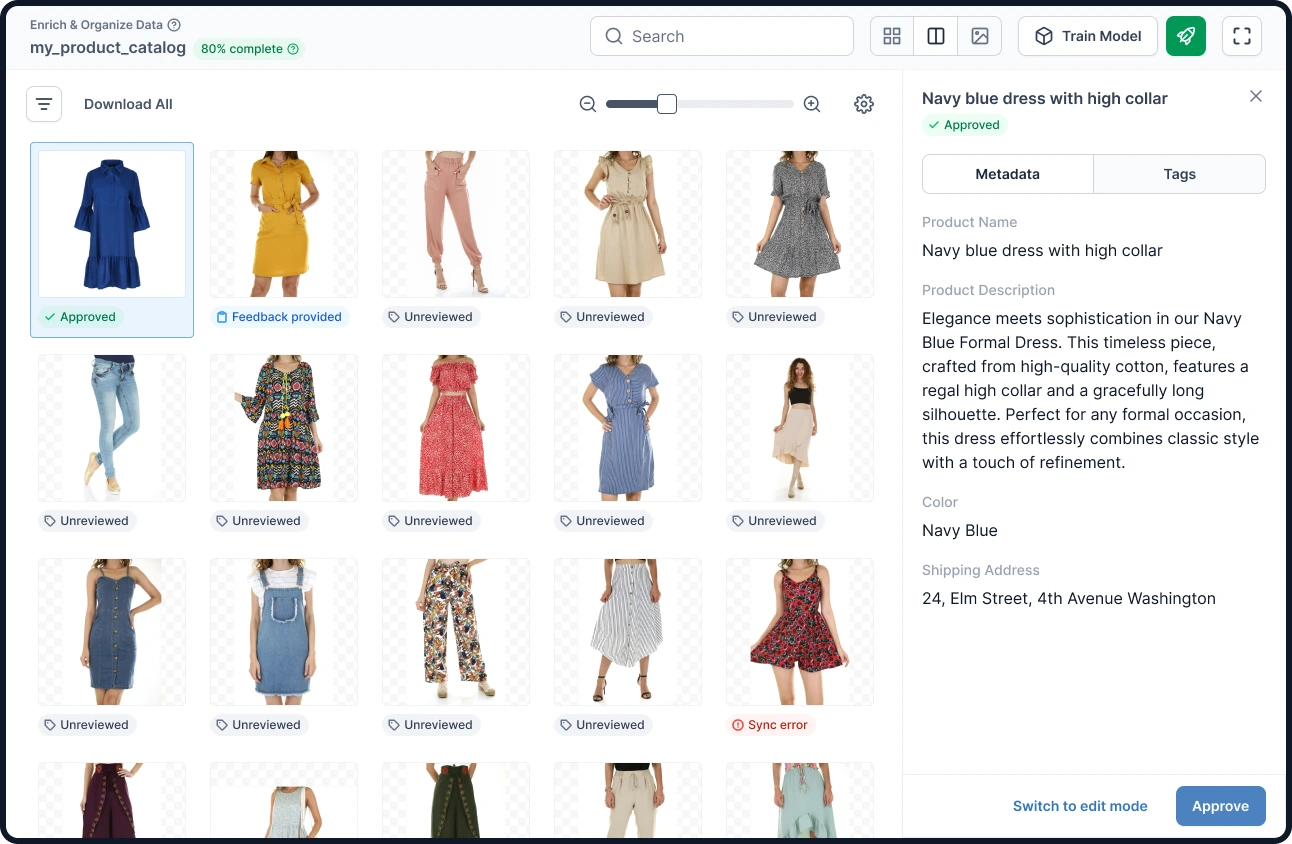Click the Unreviewed tag under denim overall dress
This screenshot has width=1292, height=844.
coord(259,725)
